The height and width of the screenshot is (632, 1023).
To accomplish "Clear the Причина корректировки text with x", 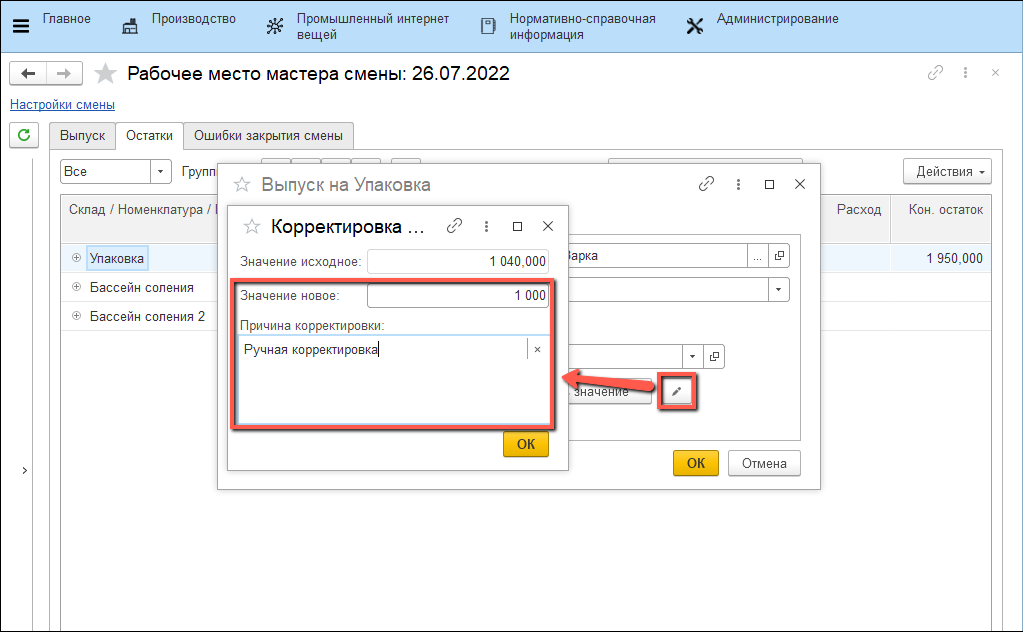I will click(x=537, y=349).
